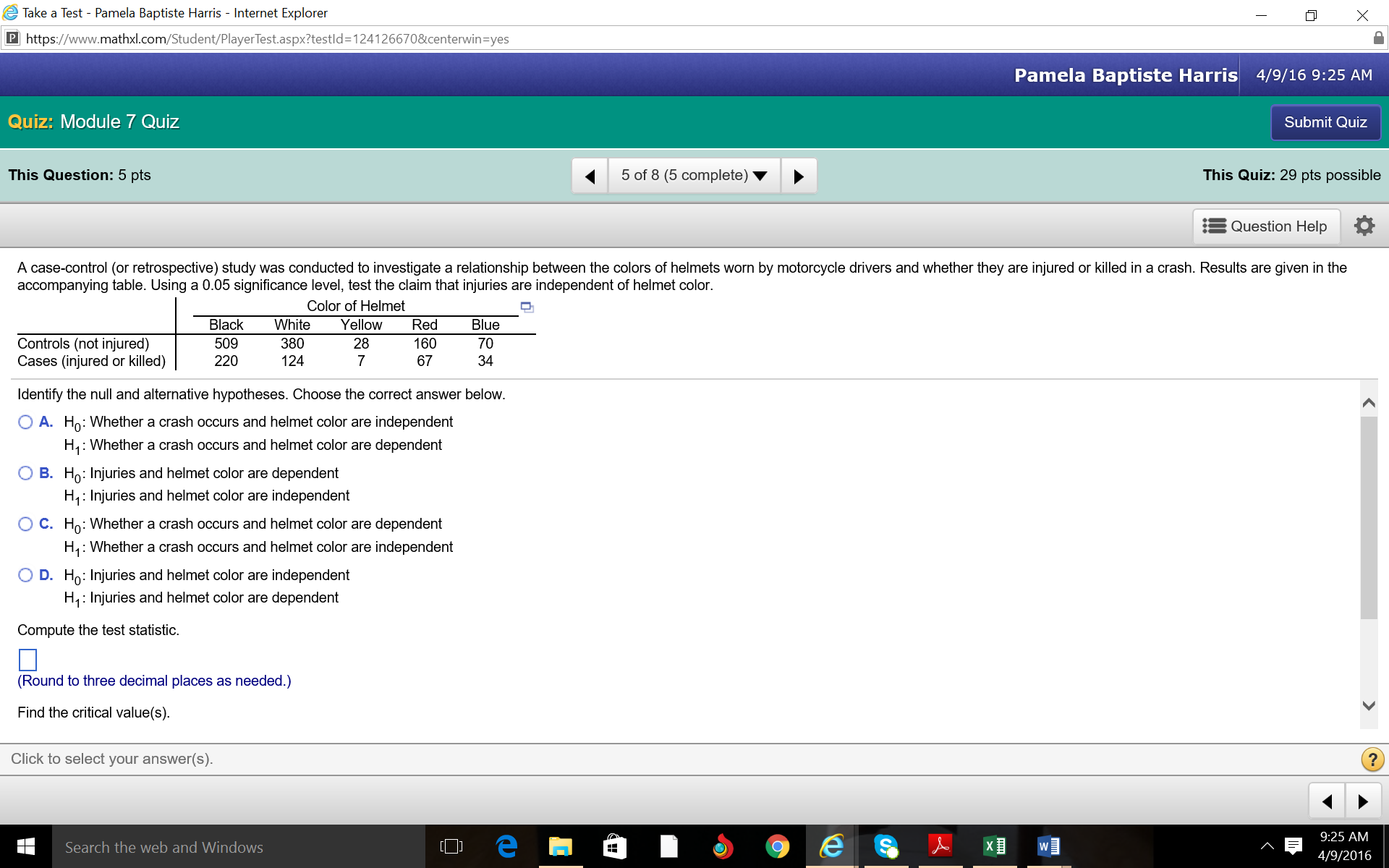Select answer choice C for the hypotheses
Image resolution: width=1389 pixels, height=868 pixels.
25,524
